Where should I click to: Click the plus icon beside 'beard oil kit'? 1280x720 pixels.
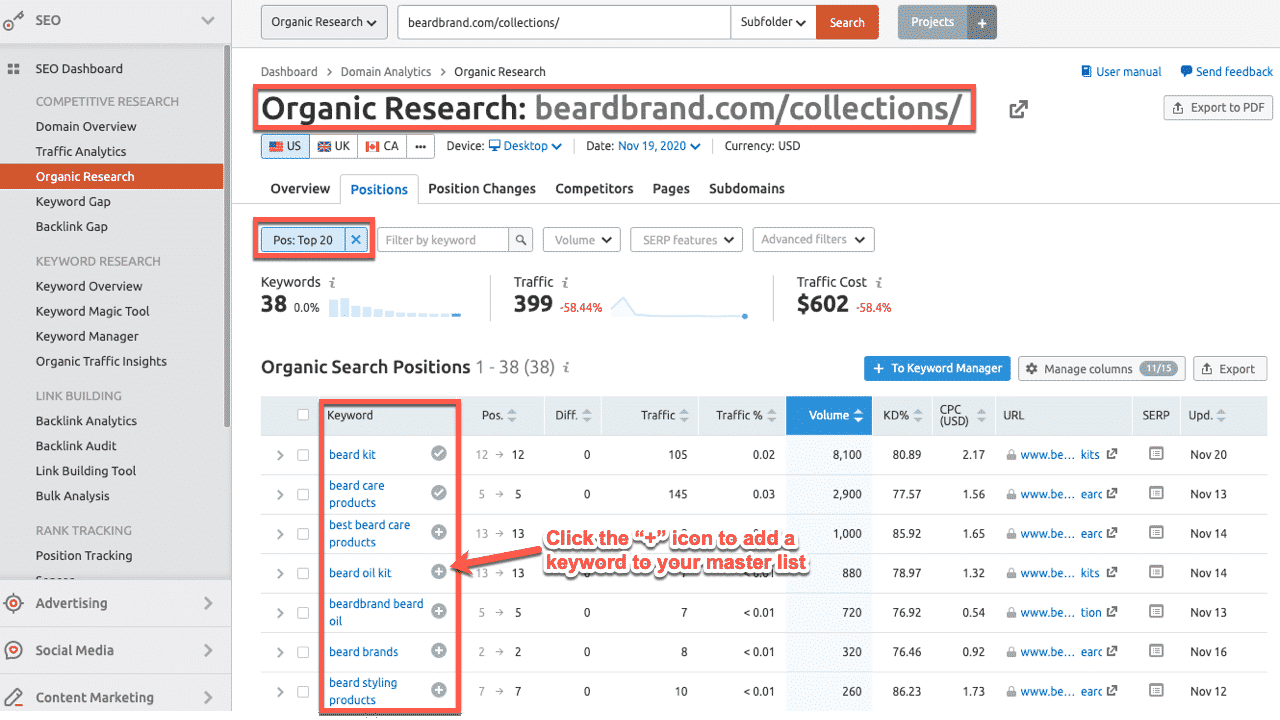[x=438, y=572]
